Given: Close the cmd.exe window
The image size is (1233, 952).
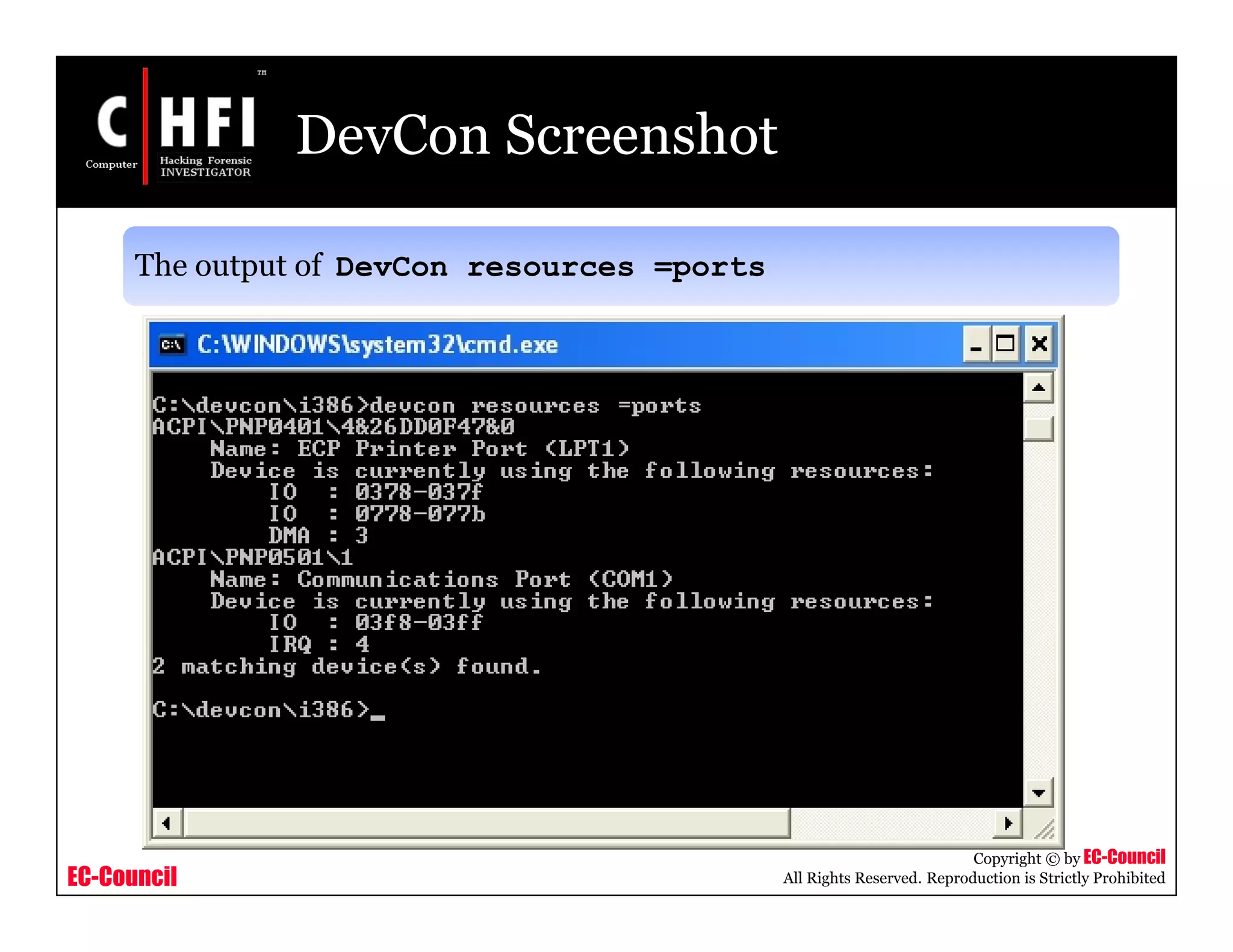Looking at the screenshot, I should [x=1039, y=344].
